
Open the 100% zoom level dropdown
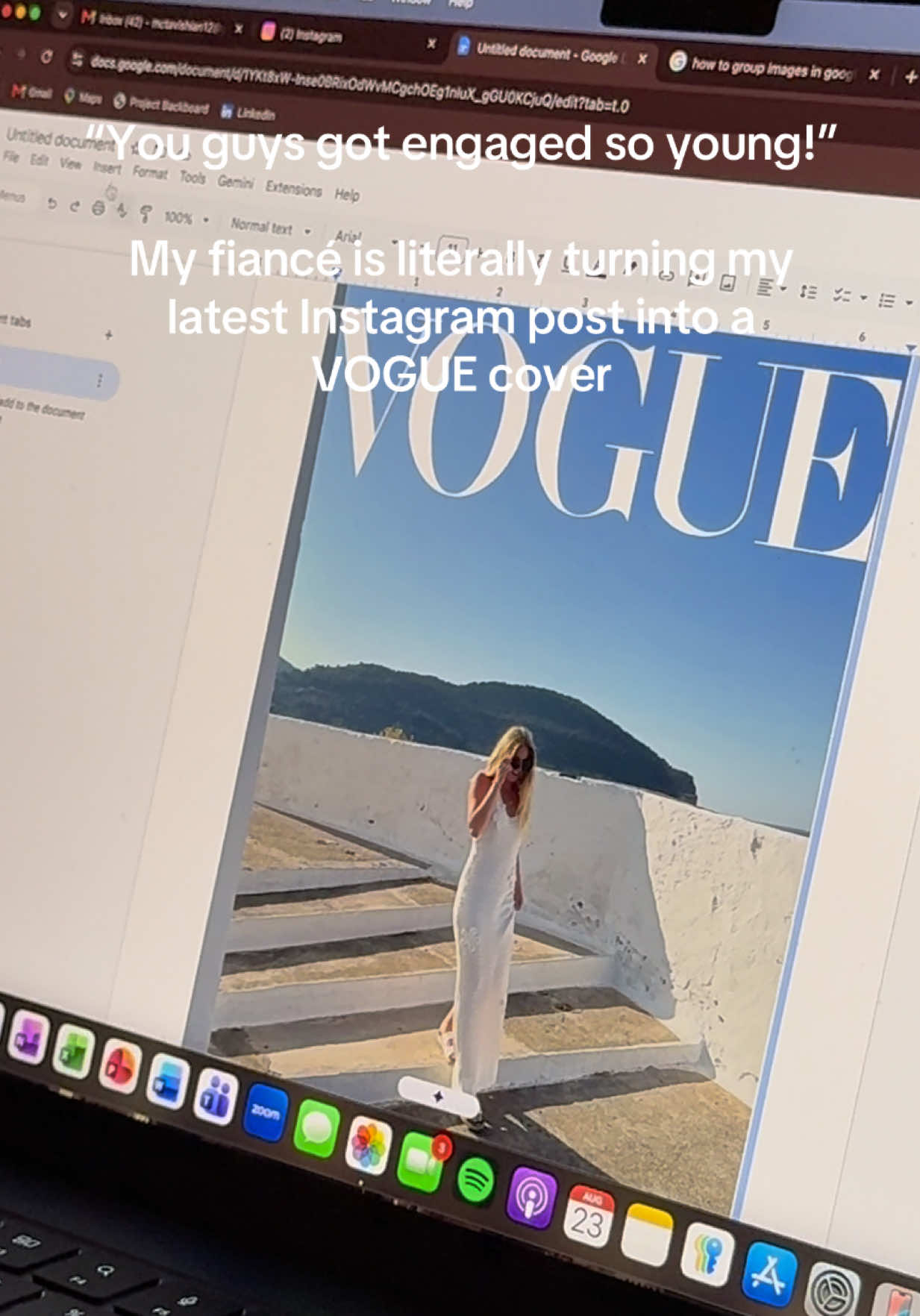coord(185,219)
